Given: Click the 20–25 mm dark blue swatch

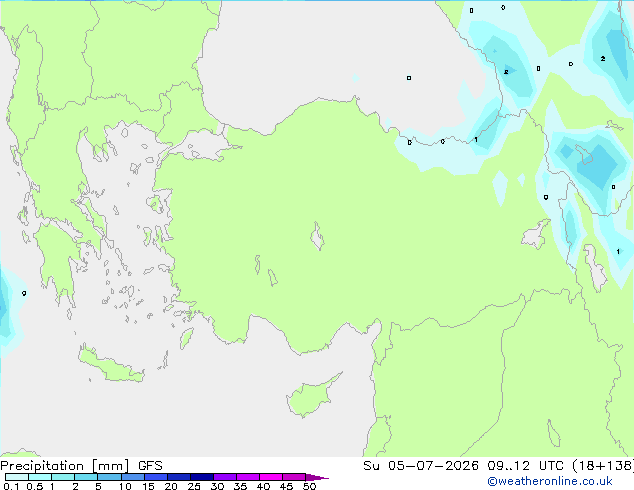Looking at the screenshot, I should coord(179,477).
